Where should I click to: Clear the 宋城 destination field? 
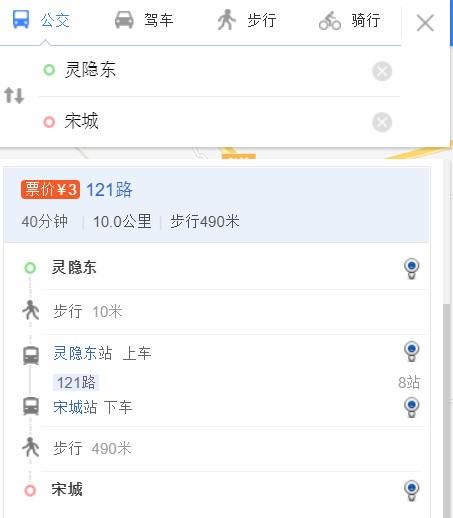[382, 122]
